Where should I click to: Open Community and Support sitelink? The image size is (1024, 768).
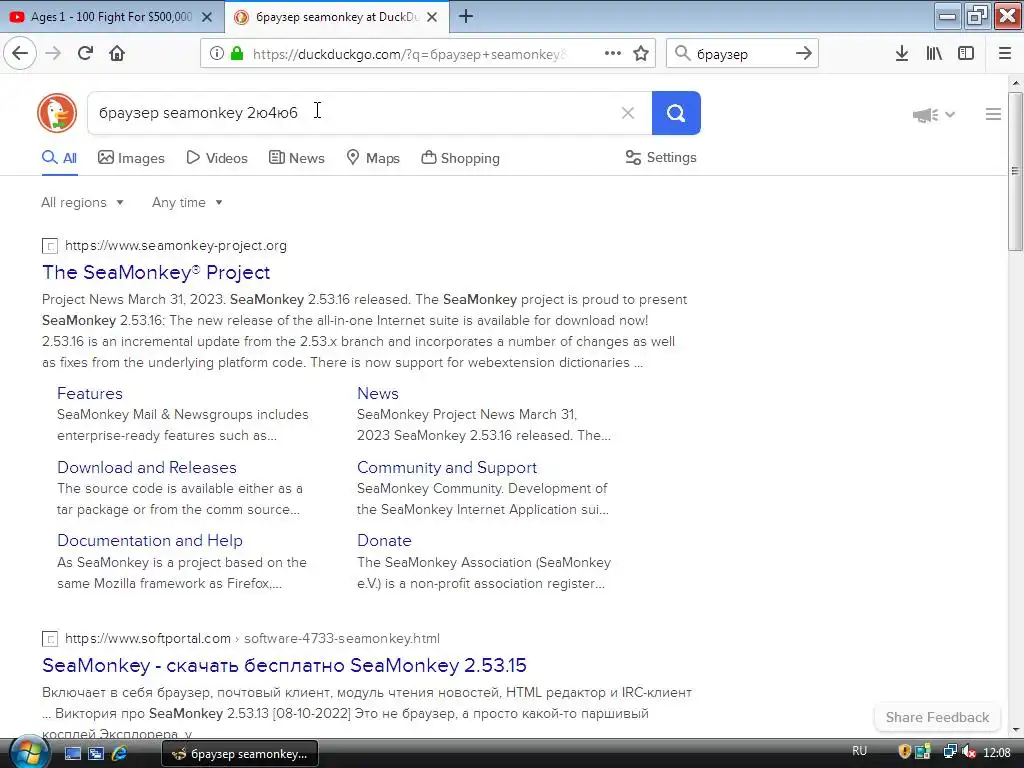[x=447, y=468]
